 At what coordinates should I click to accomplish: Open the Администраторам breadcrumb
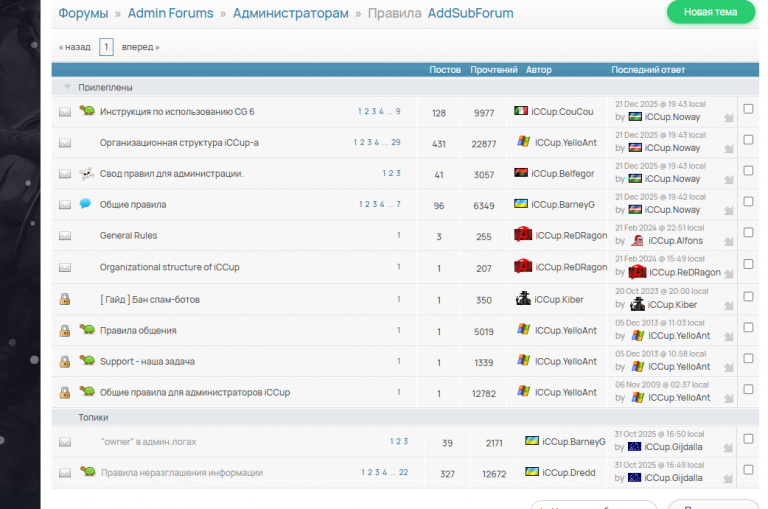(x=290, y=13)
